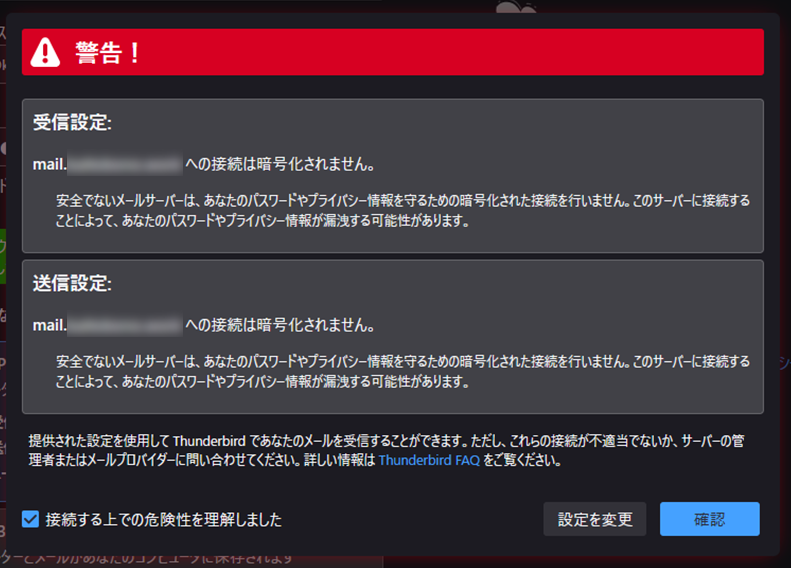Click the warning triangle icon
The height and width of the screenshot is (568, 791).
point(45,52)
